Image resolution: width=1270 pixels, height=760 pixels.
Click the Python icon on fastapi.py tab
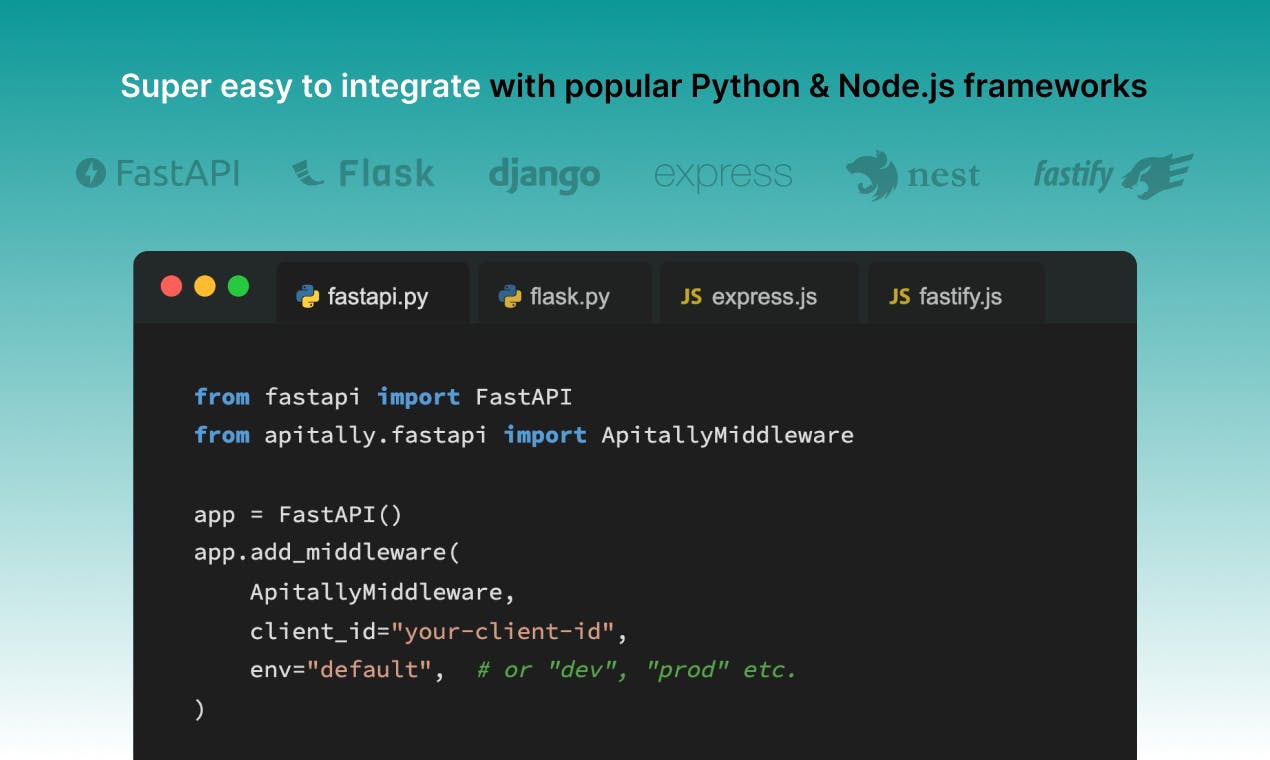[x=307, y=296]
